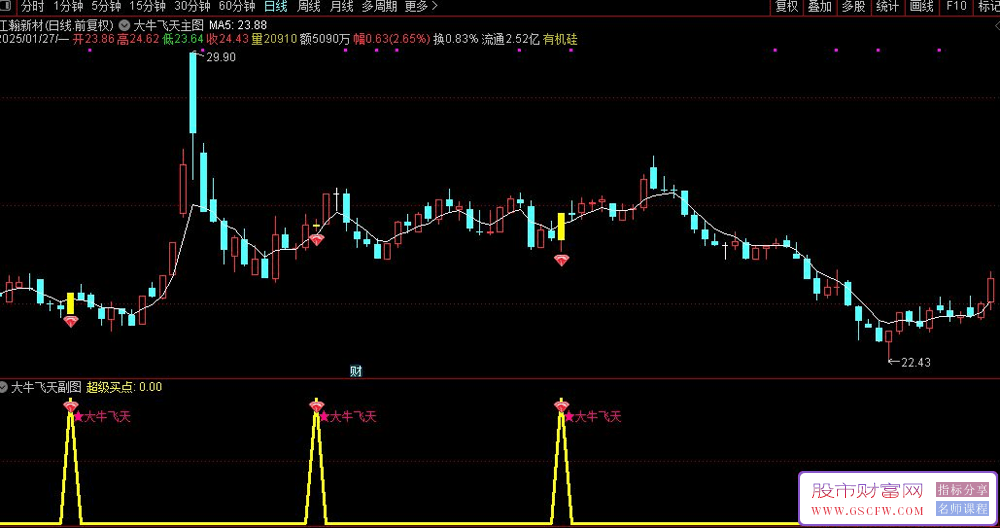The image size is (1000, 528).
Task: Click the tall cyan candle at 29.90
Action: pyautogui.click(x=193, y=93)
